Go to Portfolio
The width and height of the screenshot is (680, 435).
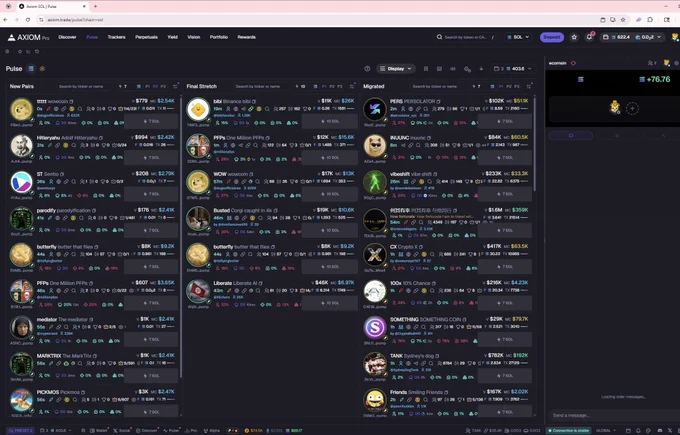click(x=219, y=37)
